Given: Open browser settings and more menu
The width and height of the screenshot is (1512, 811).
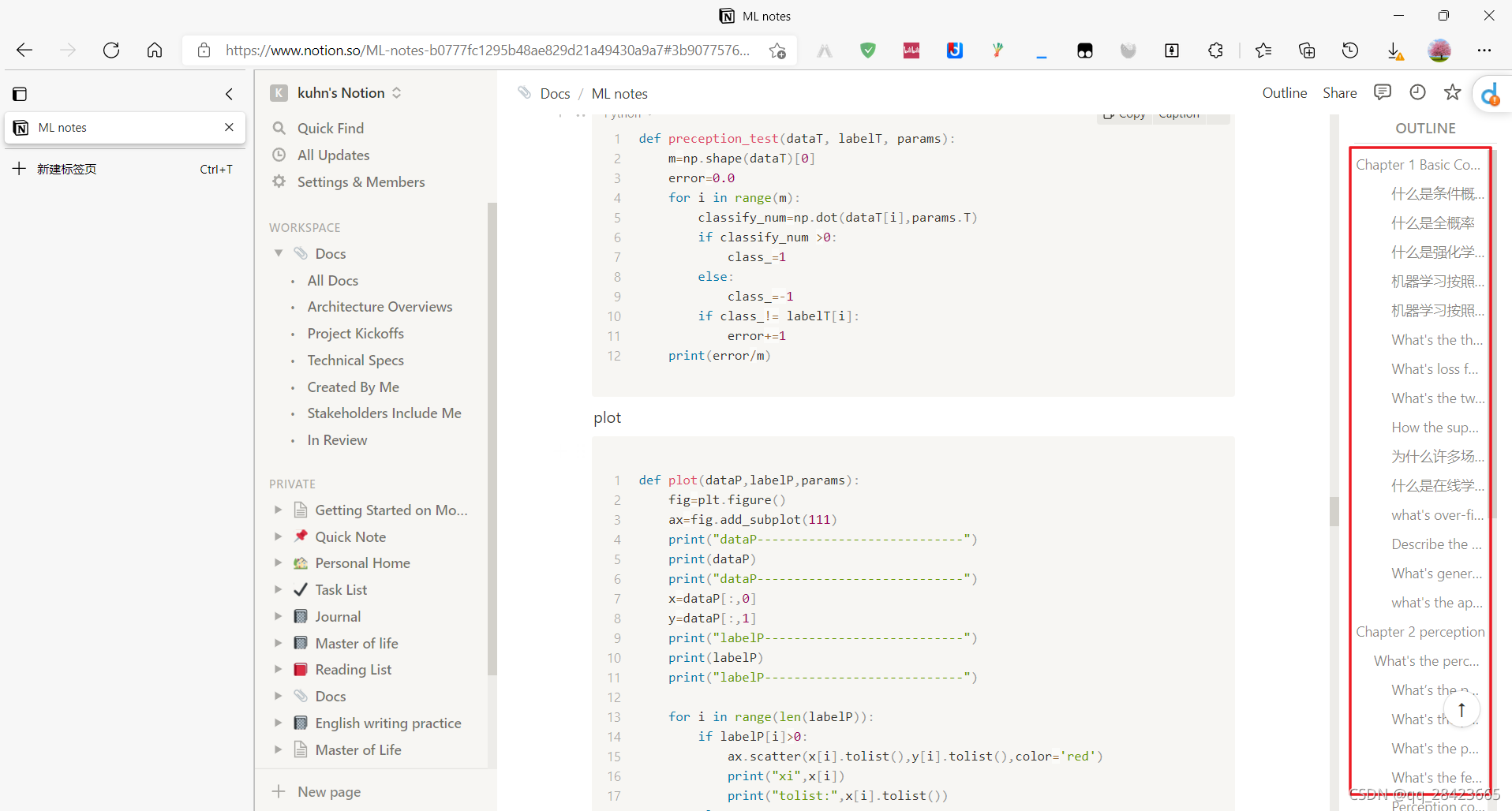Looking at the screenshot, I should click(x=1484, y=50).
